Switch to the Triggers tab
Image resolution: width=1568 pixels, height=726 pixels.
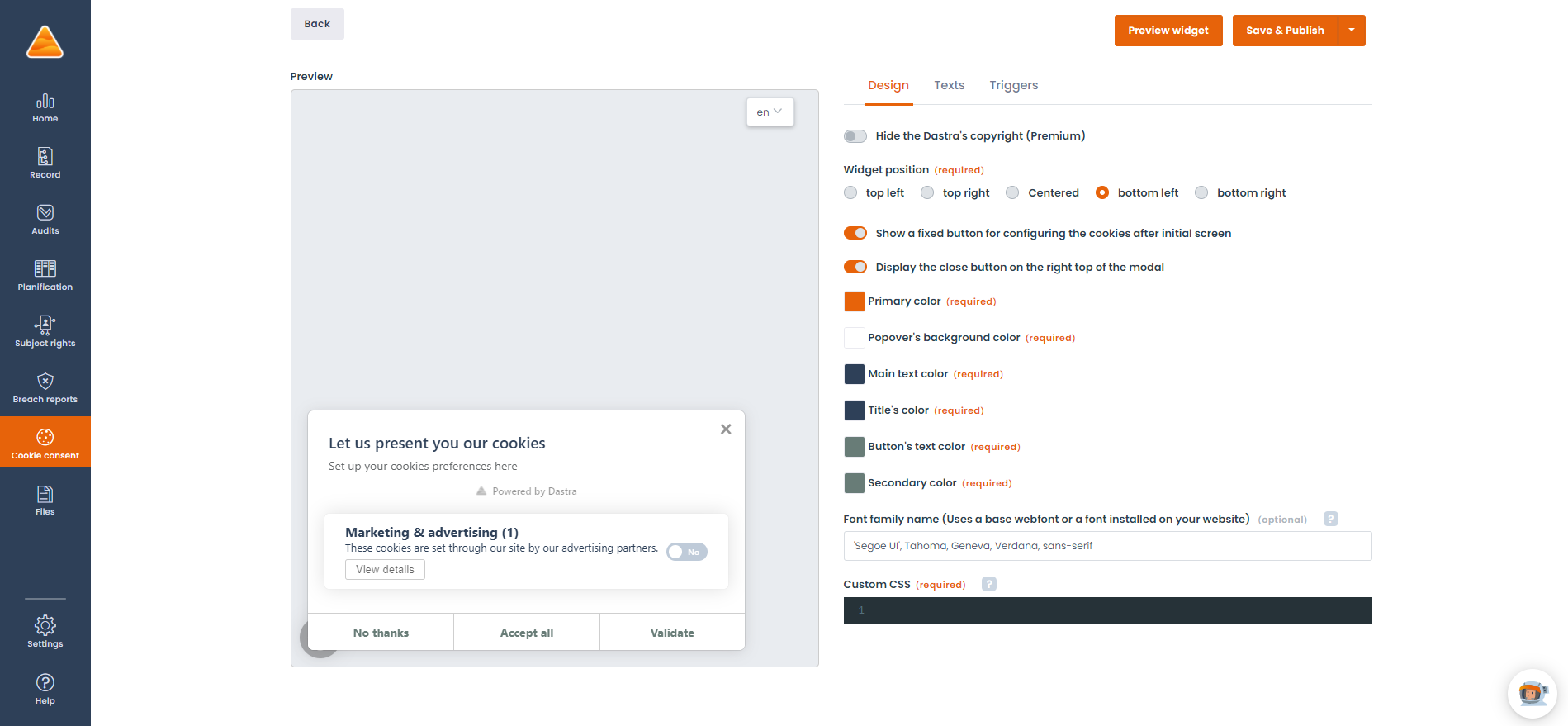tap(1013, 86)
